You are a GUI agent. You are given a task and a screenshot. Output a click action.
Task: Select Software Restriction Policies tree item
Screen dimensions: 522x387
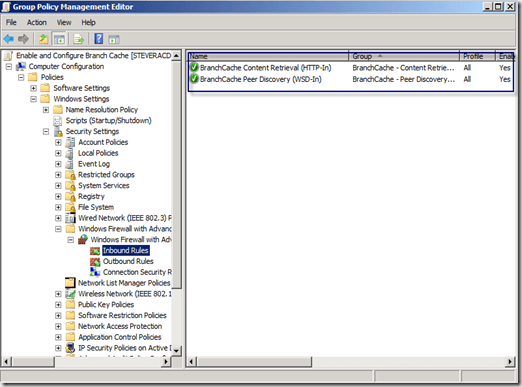tap(122, 315)
